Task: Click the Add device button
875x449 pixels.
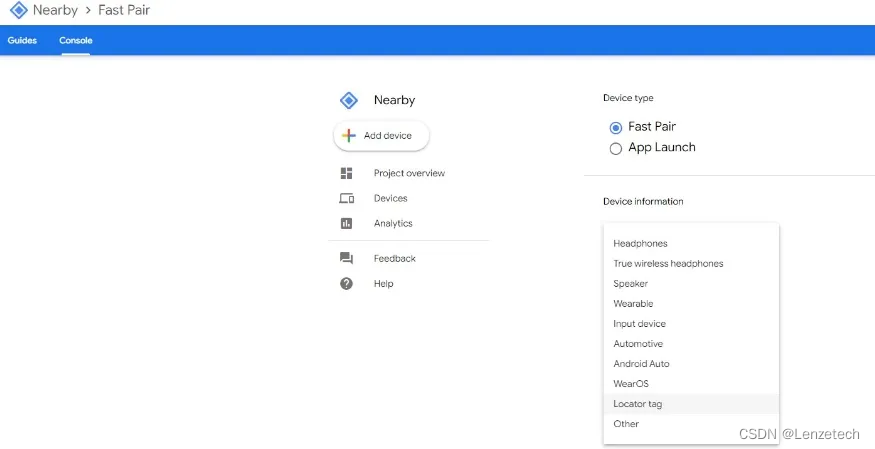Action: tap(382, 136)
